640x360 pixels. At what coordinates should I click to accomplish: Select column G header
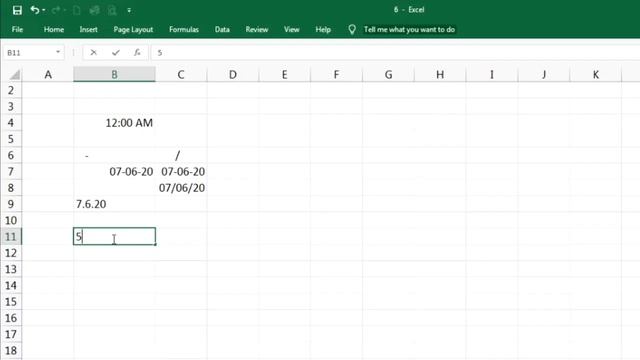(x=388, y=75)
